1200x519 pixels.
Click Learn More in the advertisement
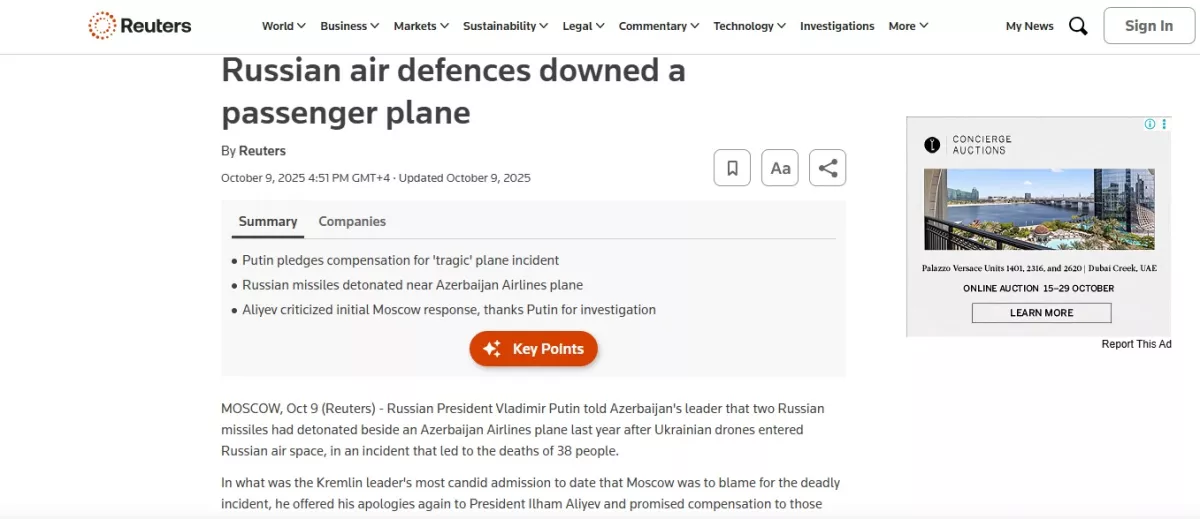tap(1041, 313)
